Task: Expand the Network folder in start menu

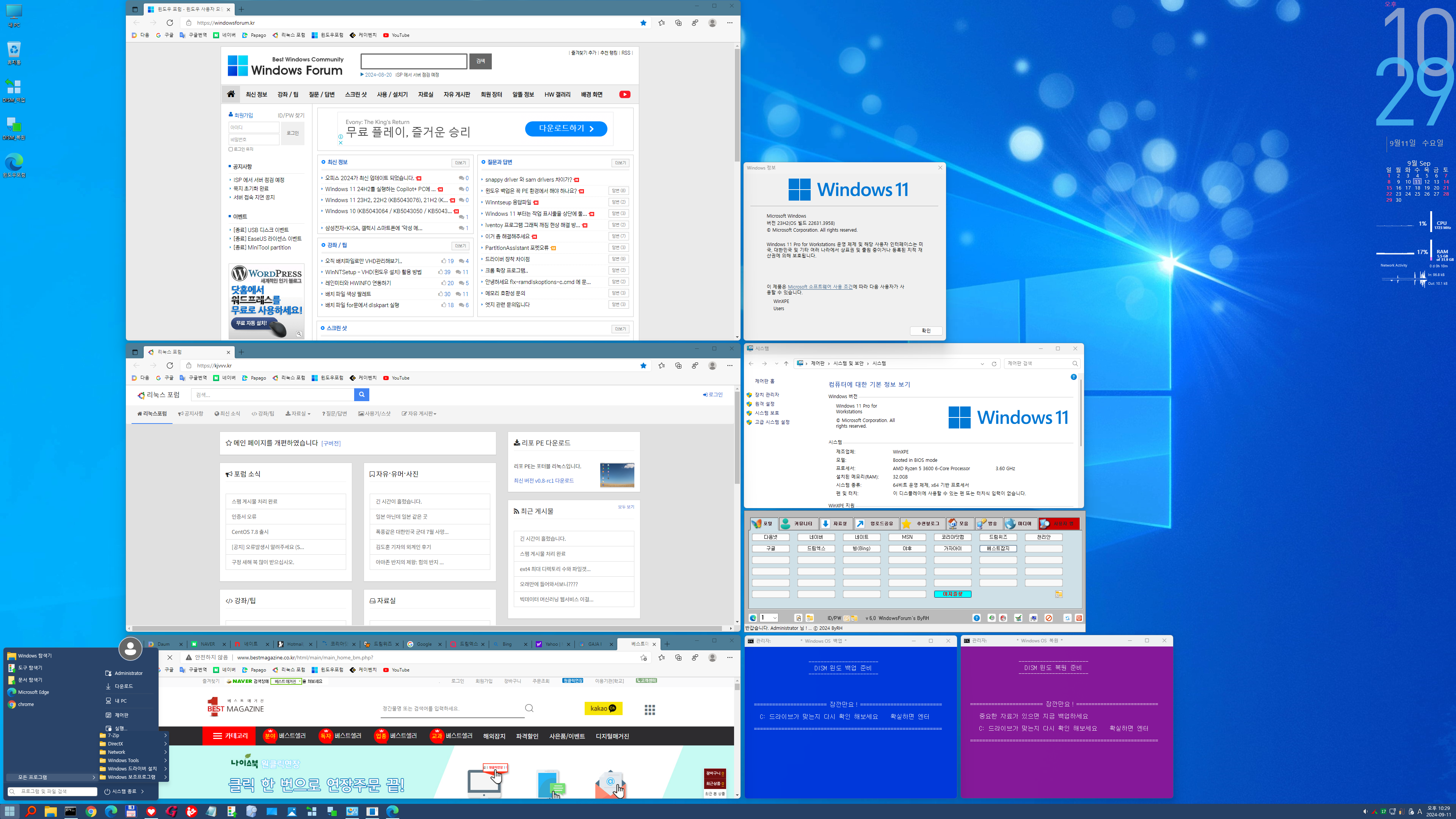Action: (133, 752)
